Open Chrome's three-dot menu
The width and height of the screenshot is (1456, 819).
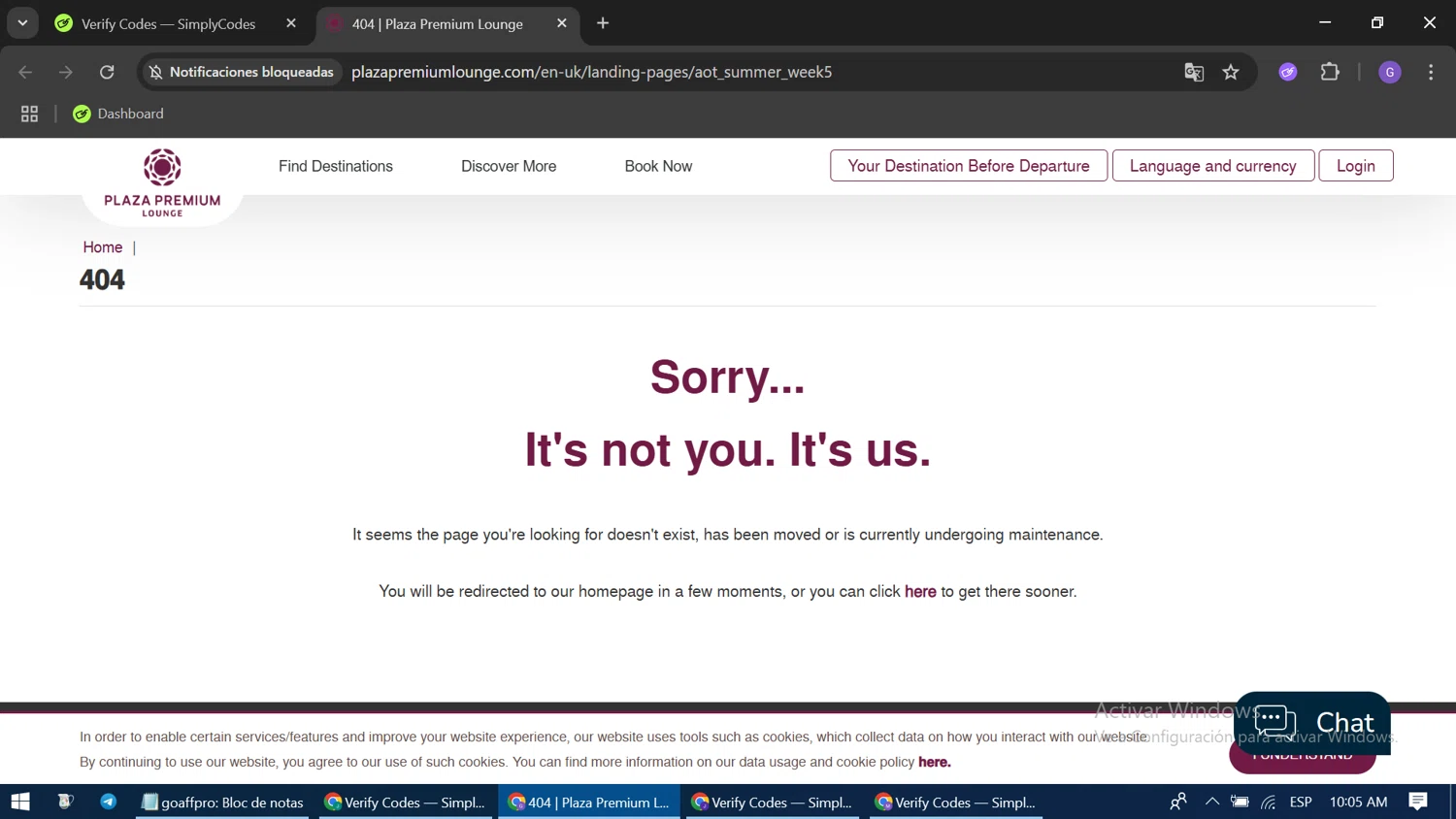pos(1431,72)
